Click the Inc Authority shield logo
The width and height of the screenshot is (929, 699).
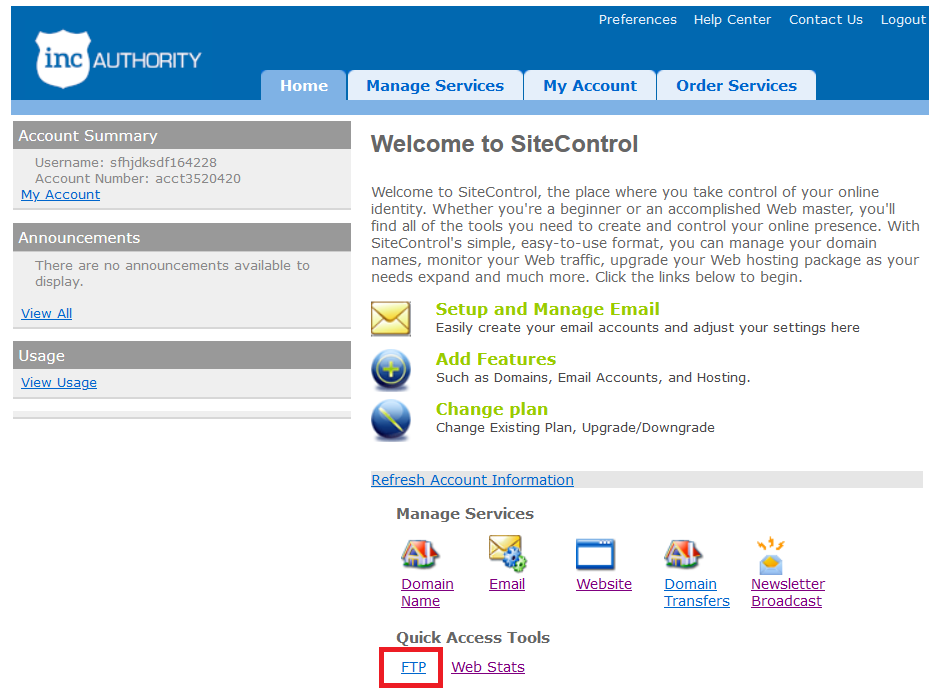click(x=64, y=59)
